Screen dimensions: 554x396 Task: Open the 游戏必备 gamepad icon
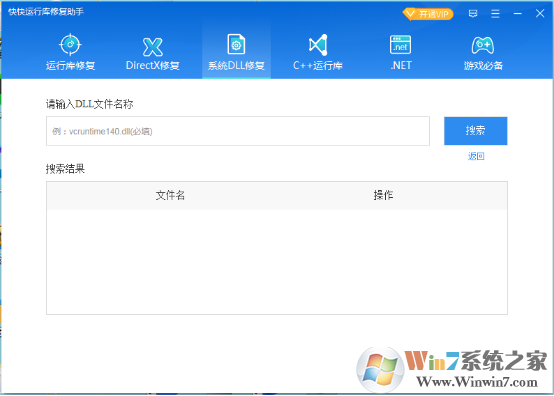483,45
